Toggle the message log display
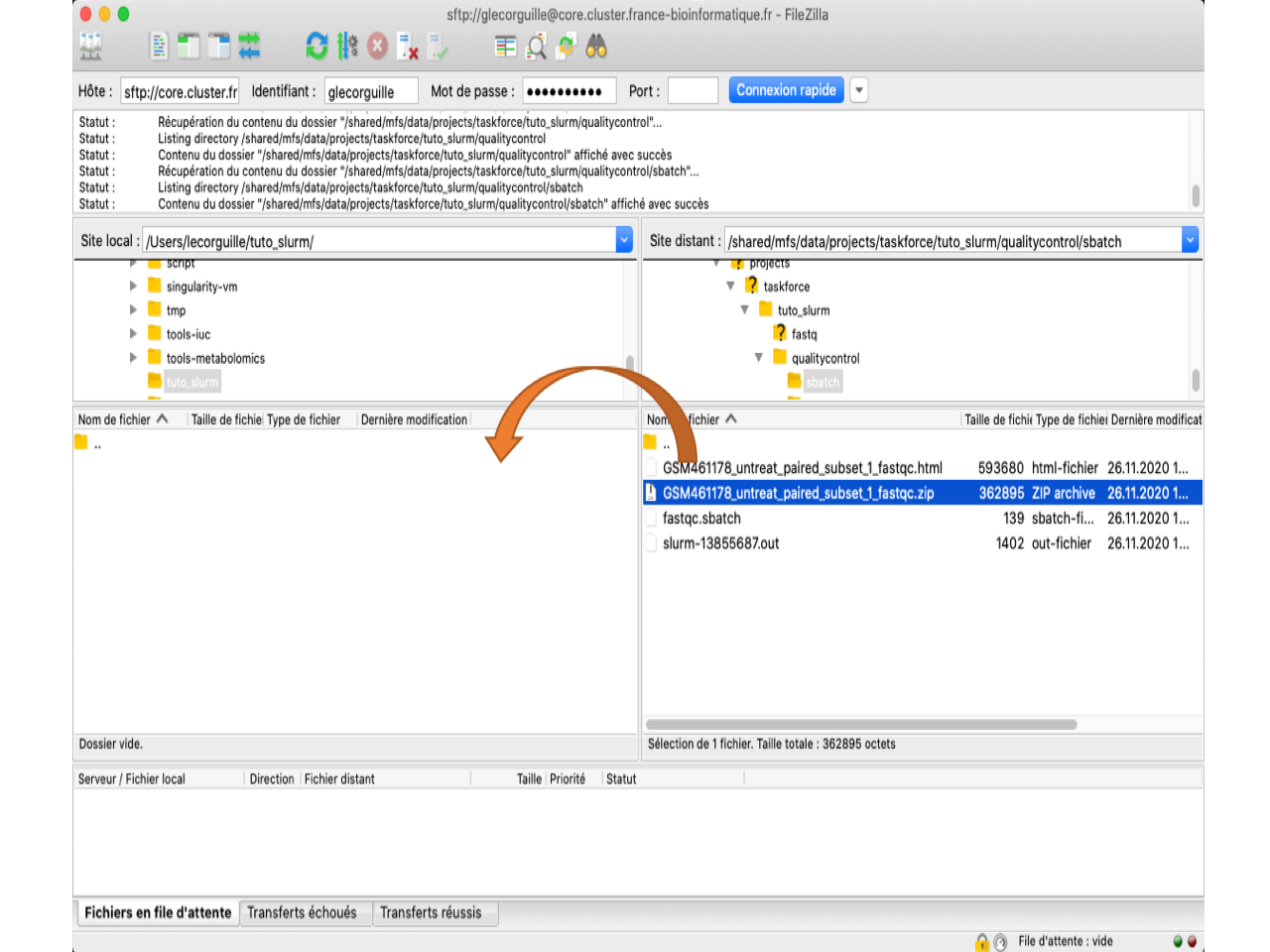Screen dimensions: 1270x952 pyautogui.click(x=159, y=46)
